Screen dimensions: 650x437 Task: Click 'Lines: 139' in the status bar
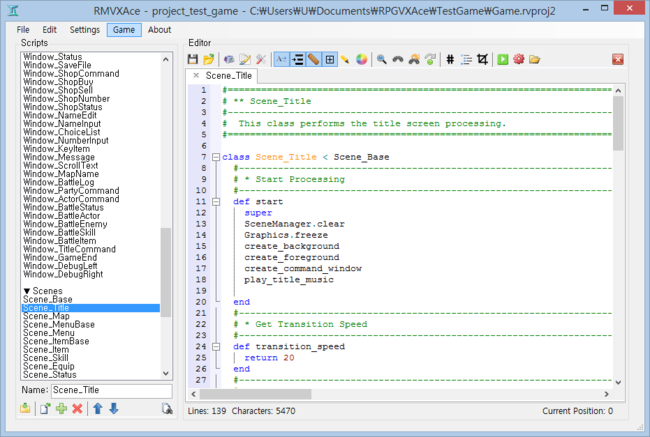tap(207, 411)
